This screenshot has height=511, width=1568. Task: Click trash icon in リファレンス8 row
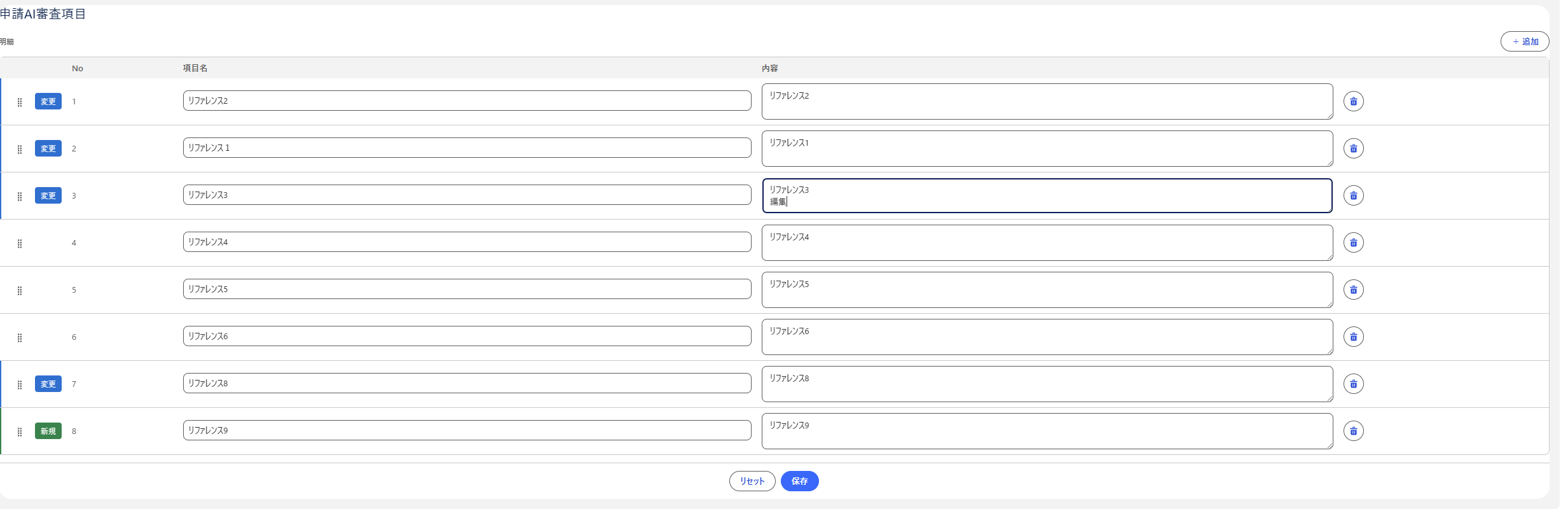(x=1353, y=384)
